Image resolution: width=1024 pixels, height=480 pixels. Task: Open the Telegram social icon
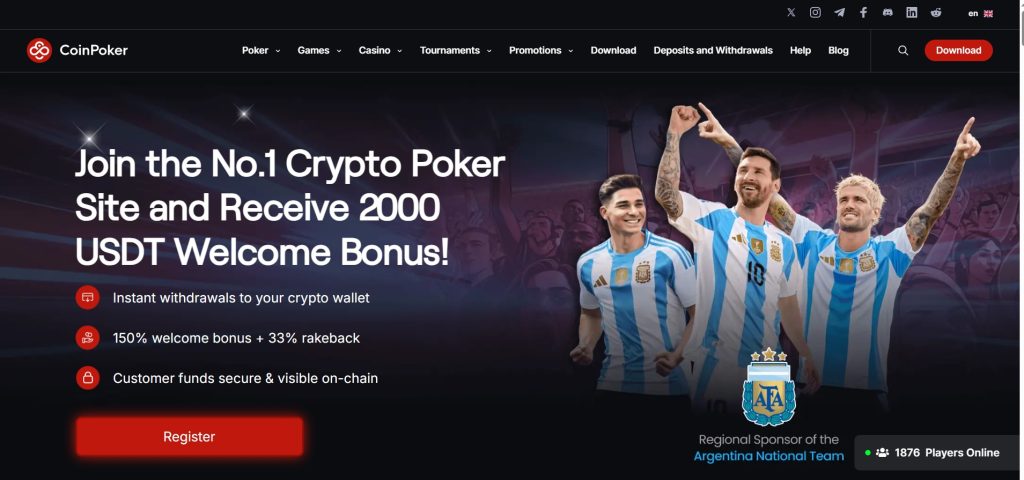pos(839,12)
